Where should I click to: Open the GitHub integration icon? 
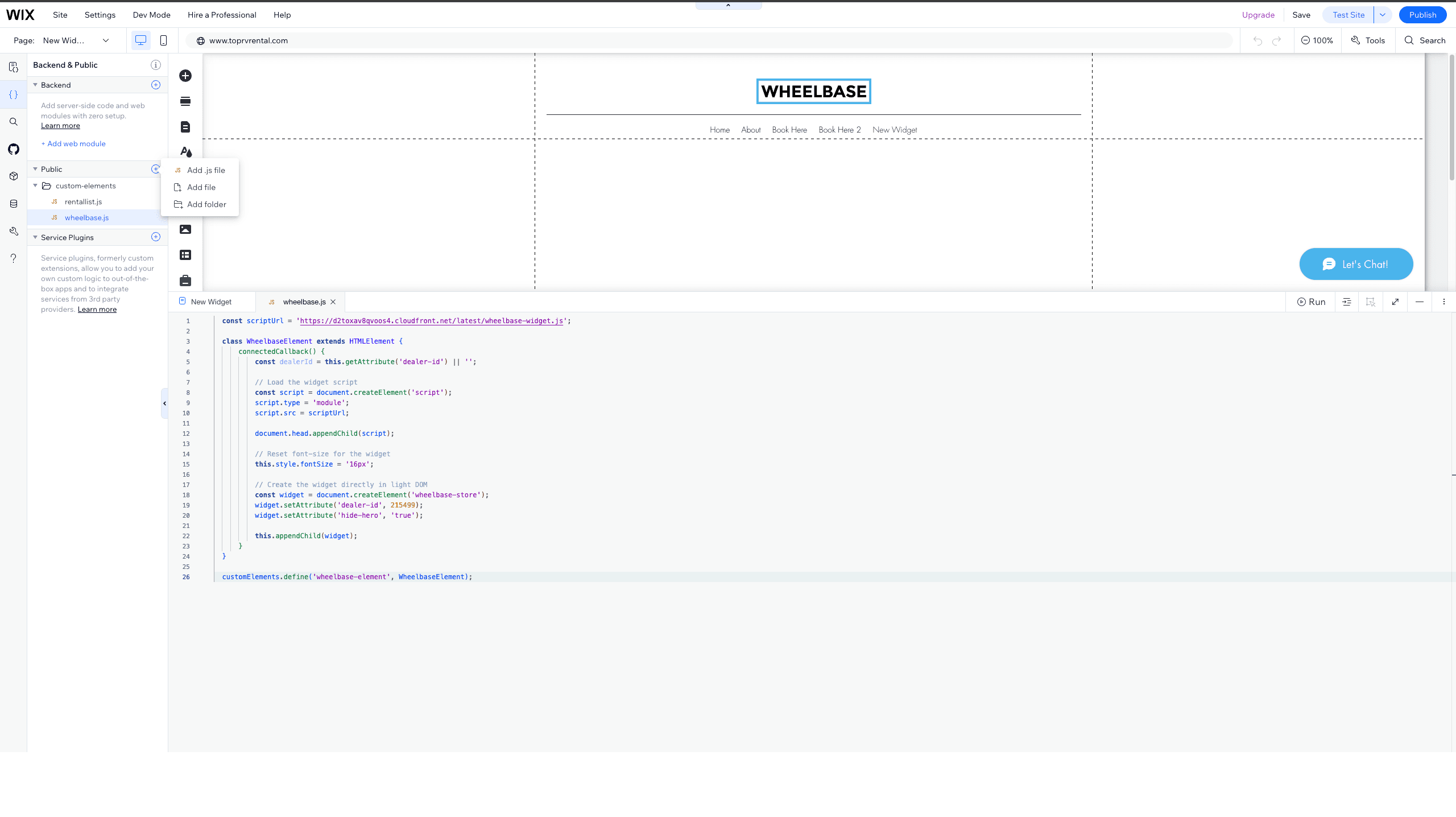click(x=13, y=148)
